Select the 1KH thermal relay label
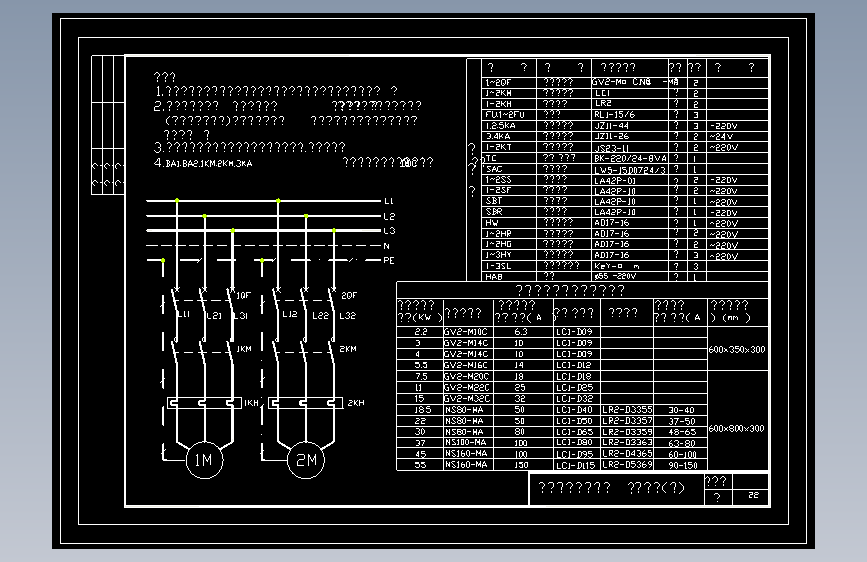The height and width of the screenshot is (562, 867). [x=251, y=403]
